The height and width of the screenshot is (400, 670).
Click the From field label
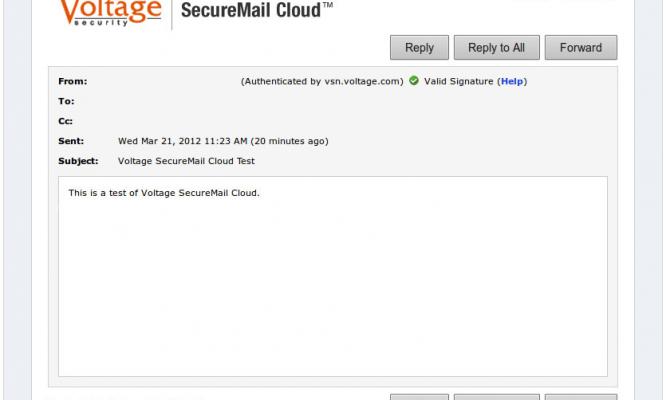pos(73,81)
